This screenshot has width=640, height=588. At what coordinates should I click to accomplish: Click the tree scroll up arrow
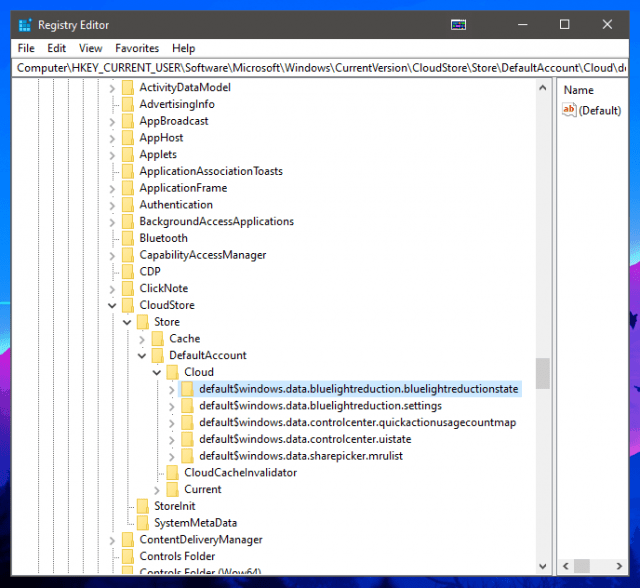pos(542,87)
